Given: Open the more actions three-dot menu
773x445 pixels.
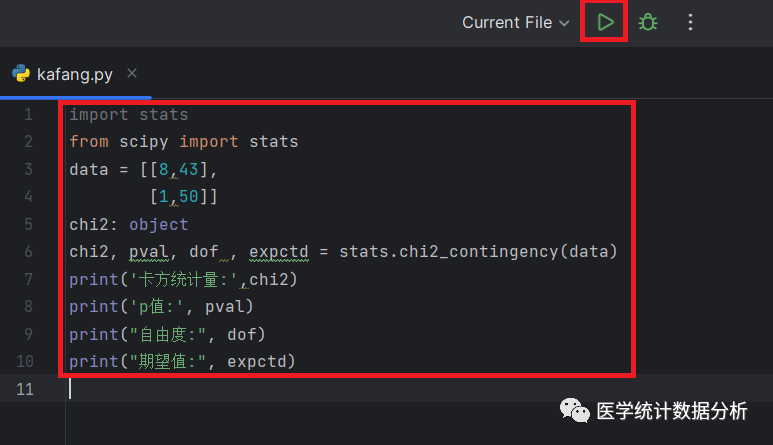Looking at the screenshot, I should coord(690,22).
